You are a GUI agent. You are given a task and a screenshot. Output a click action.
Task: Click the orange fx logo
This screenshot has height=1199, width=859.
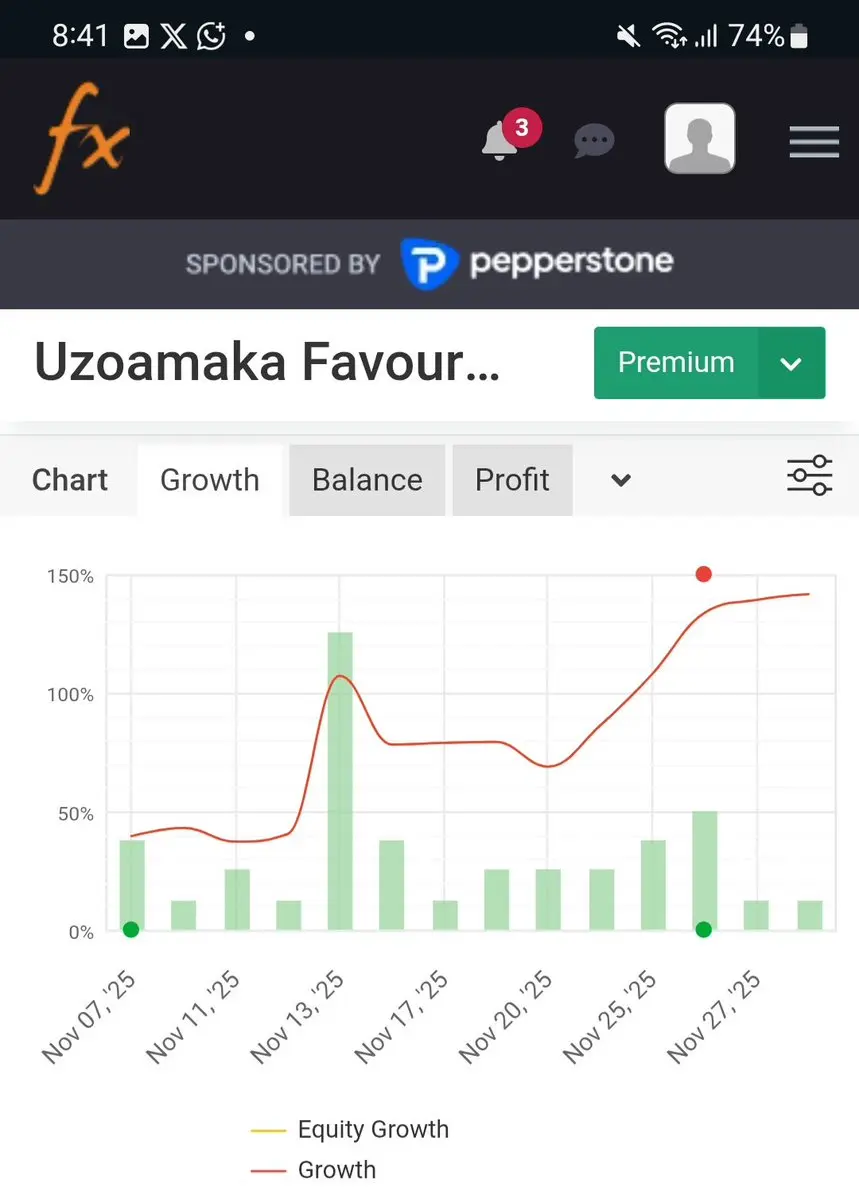point(83,138)
